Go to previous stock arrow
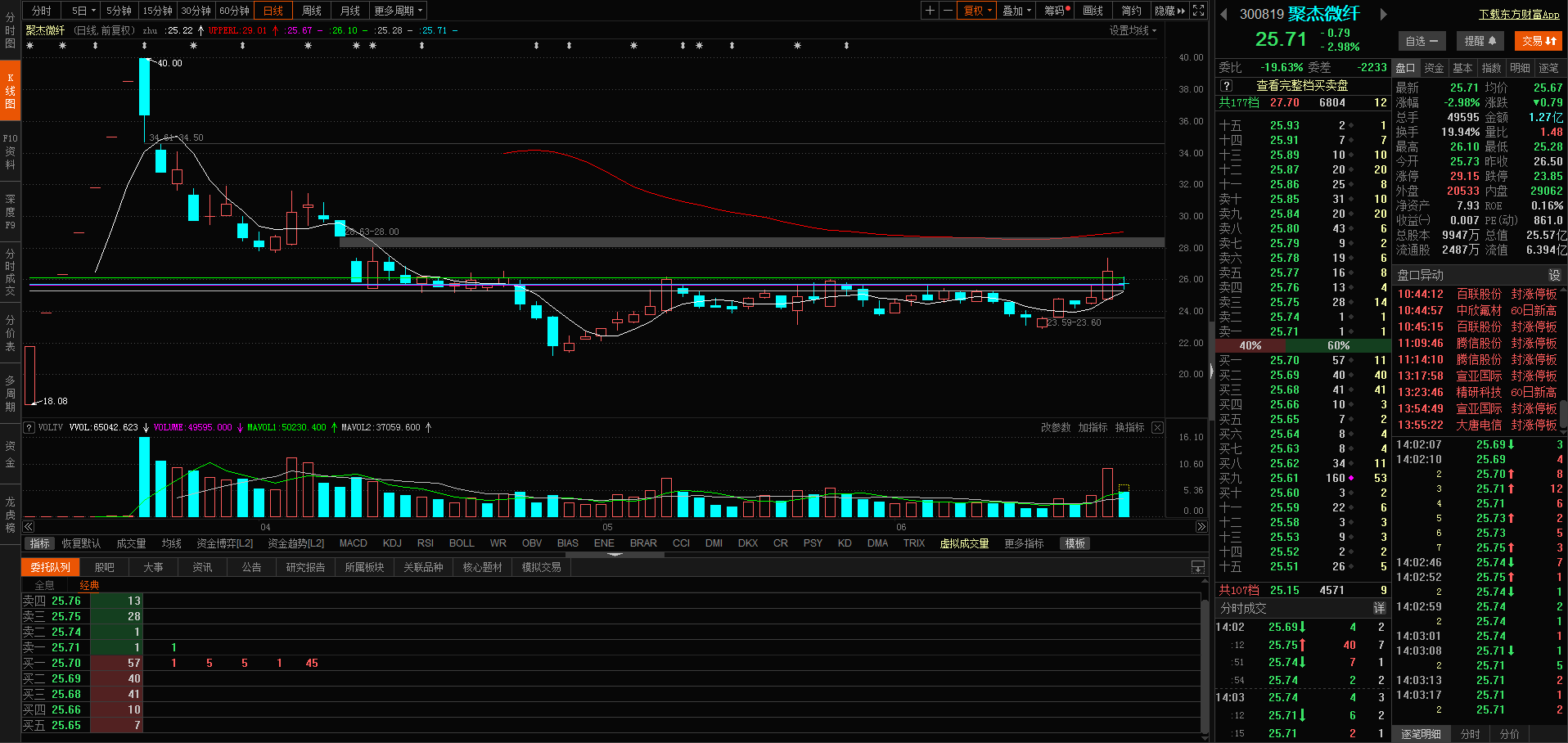 point(1223,14)
